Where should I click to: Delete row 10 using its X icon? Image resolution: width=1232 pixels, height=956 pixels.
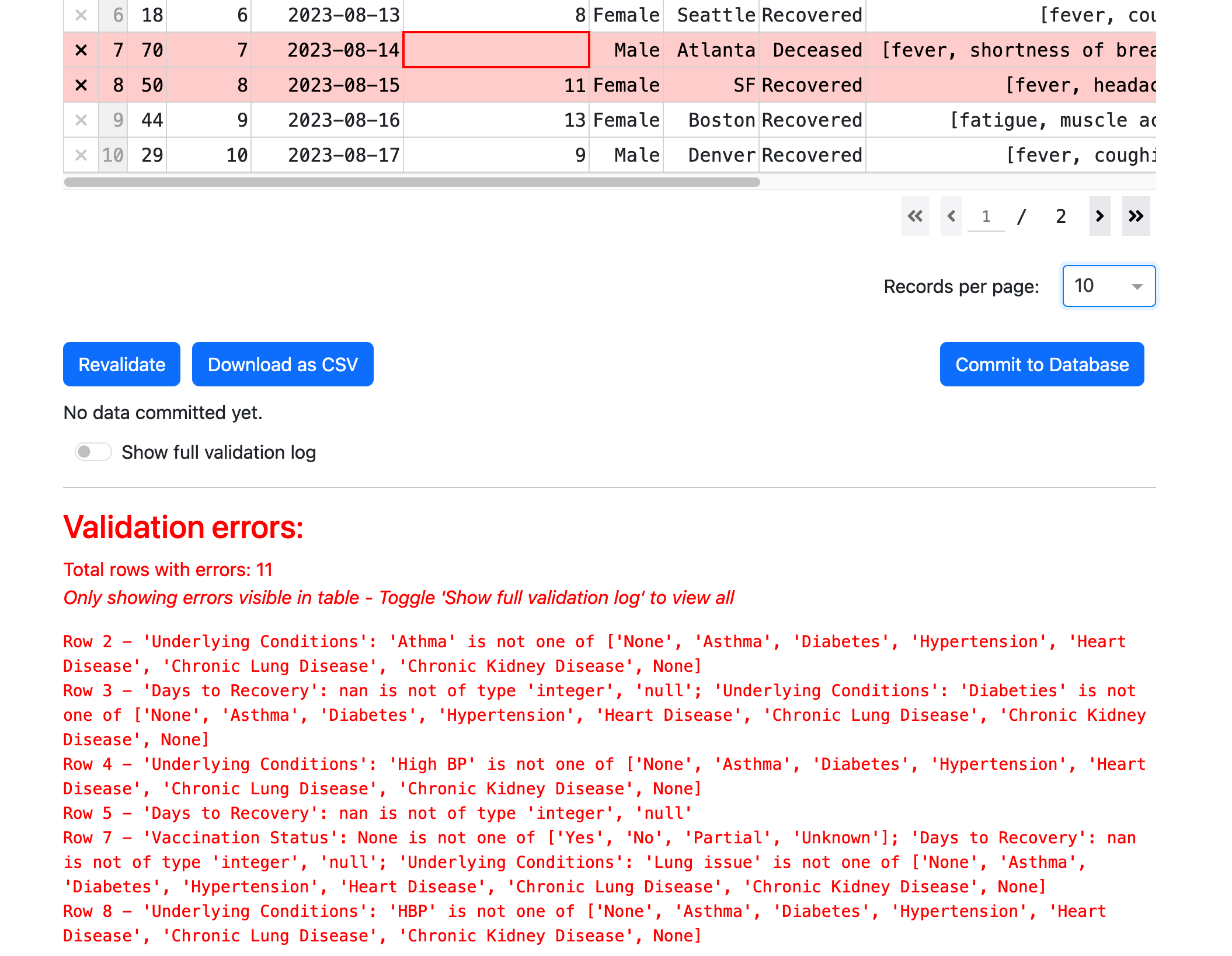81,155
